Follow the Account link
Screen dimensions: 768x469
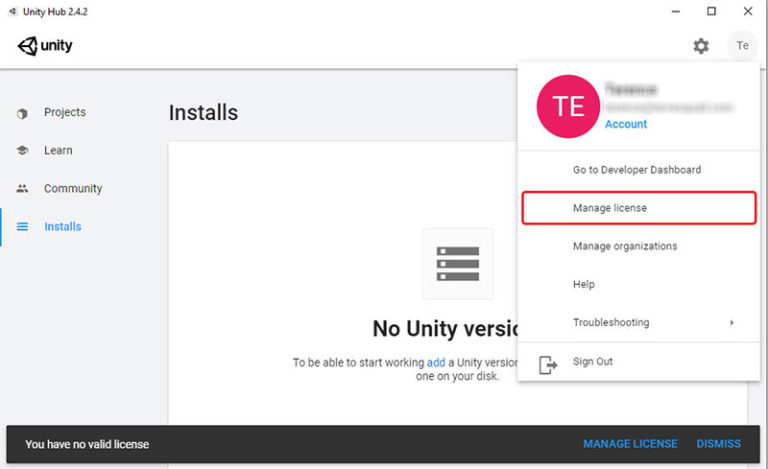click(x=625, y=124)
